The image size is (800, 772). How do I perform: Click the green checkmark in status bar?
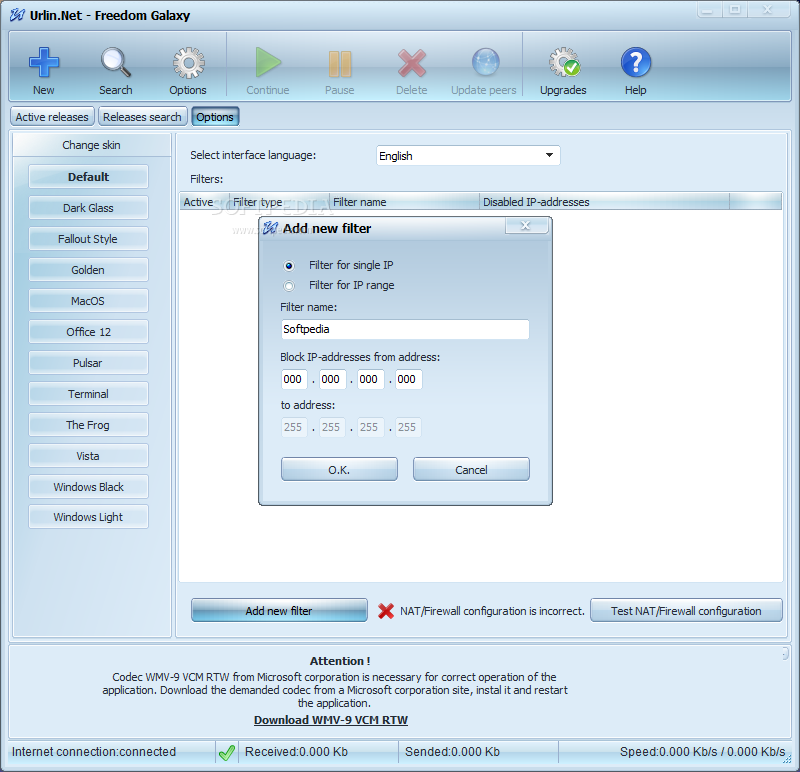point(227,752)
